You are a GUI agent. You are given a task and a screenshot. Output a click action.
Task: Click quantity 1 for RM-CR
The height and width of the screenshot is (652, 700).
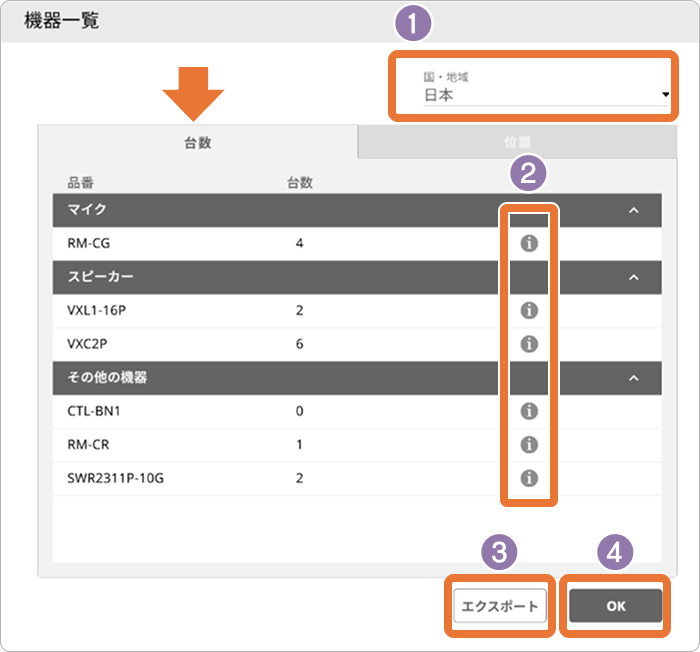point(300,444)
